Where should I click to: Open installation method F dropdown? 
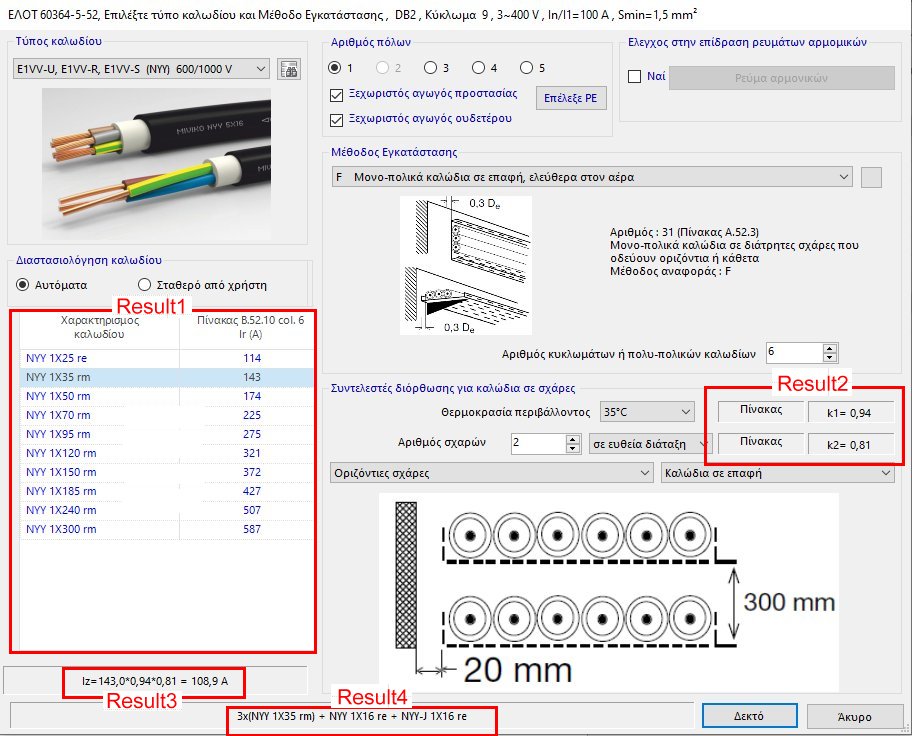(592, 177)
